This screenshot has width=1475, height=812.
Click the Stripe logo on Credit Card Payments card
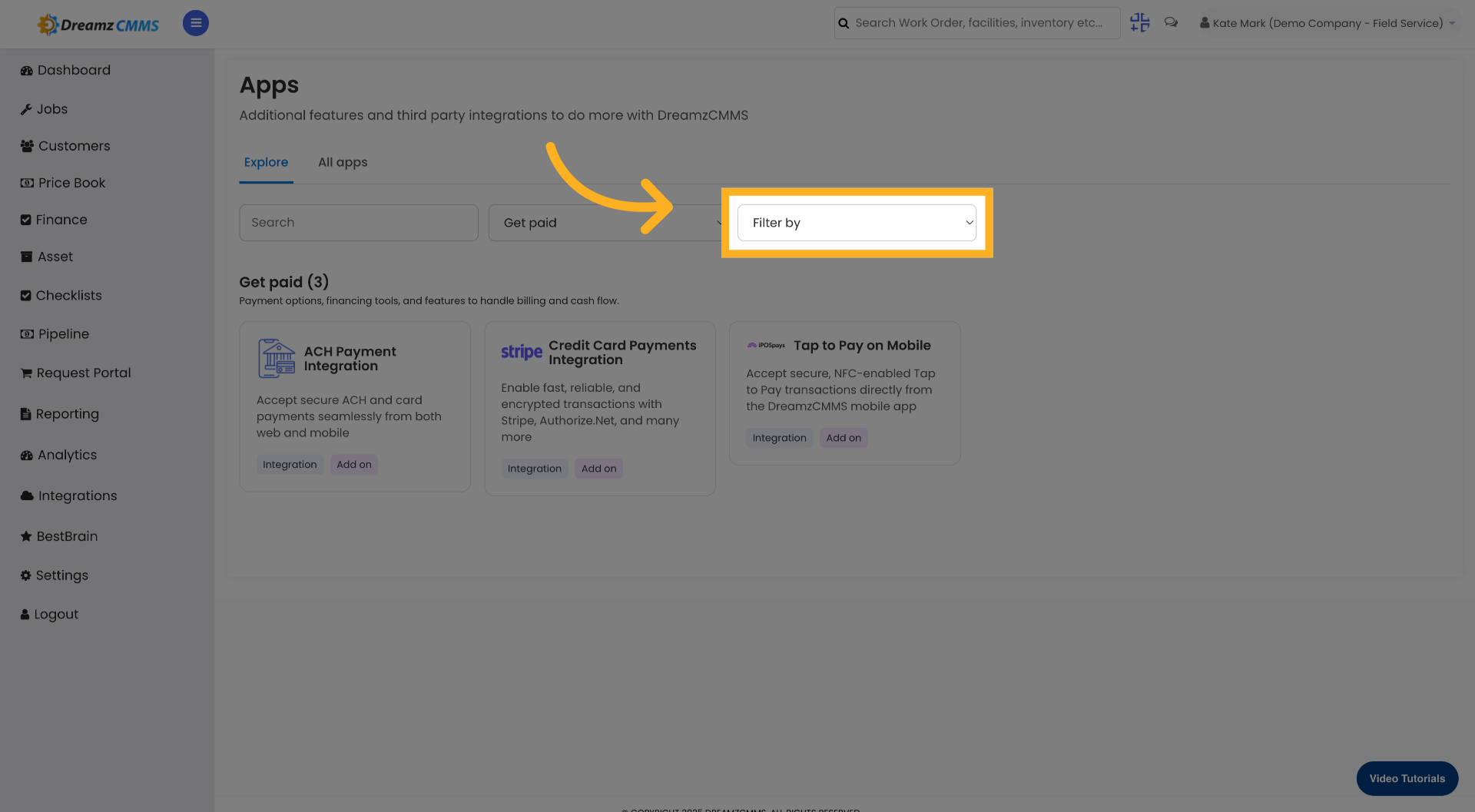click(522, 352)
